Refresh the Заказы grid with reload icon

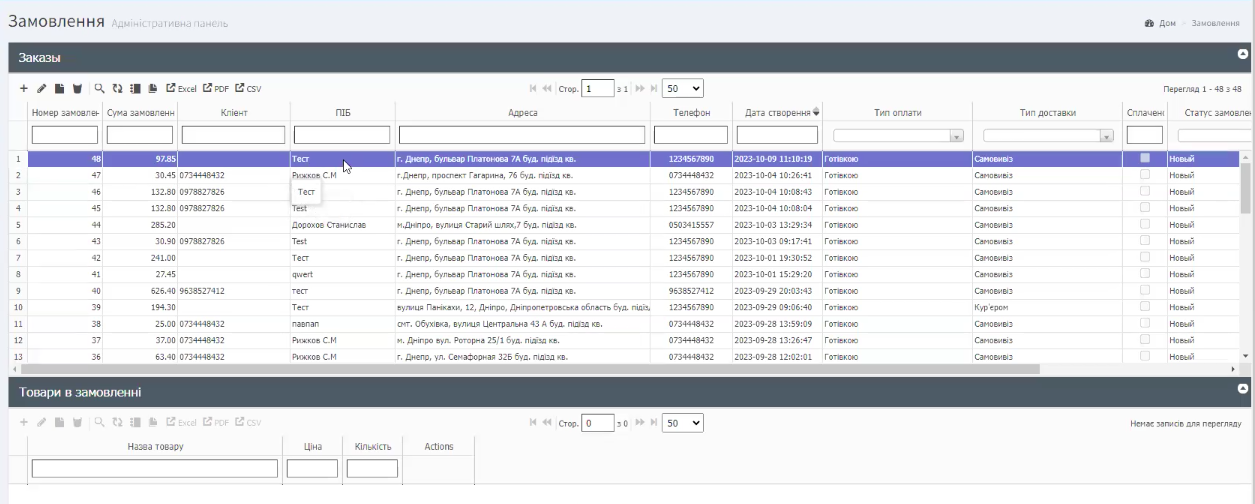click(117, 88)
